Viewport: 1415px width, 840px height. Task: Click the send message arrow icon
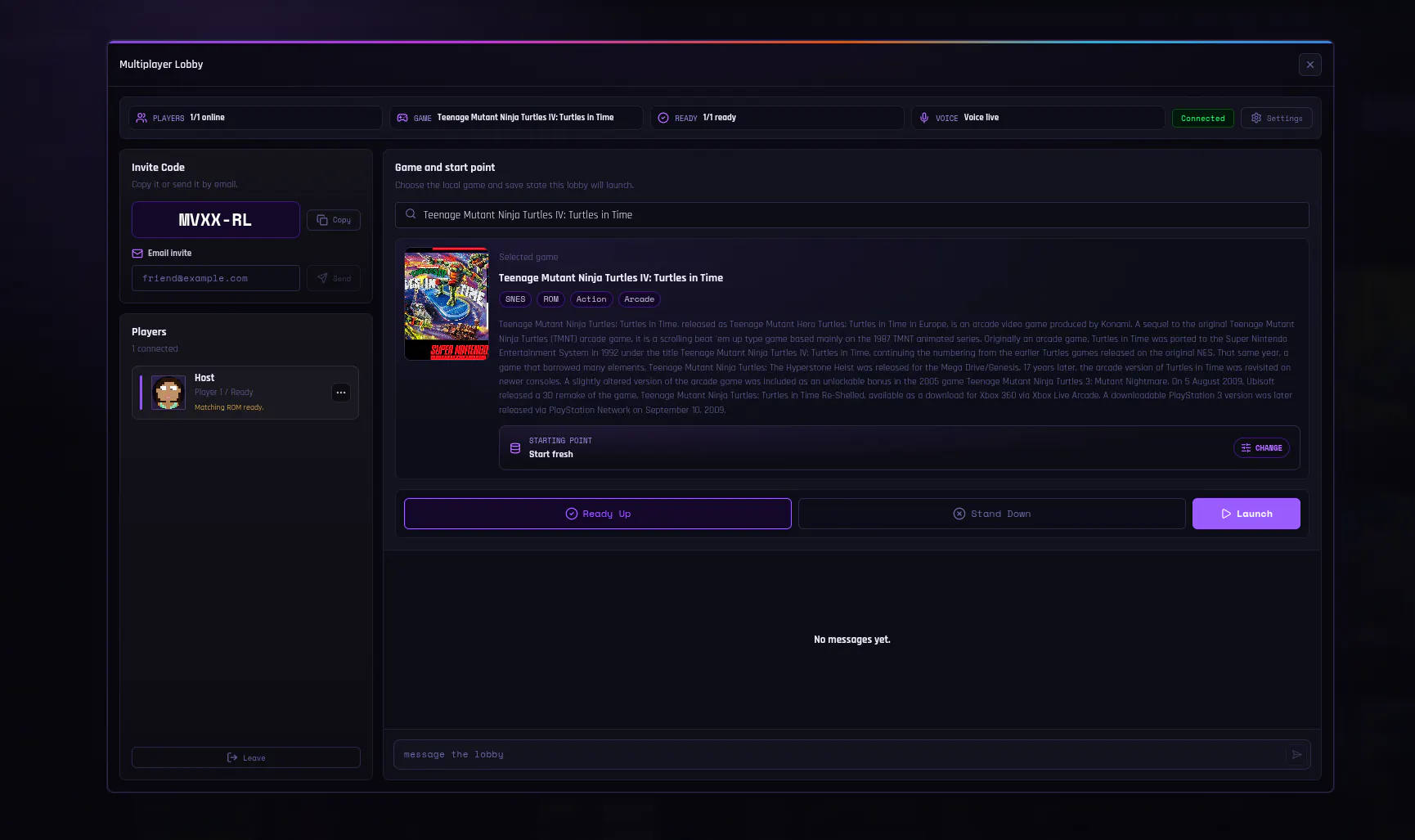click(1296, 754)
